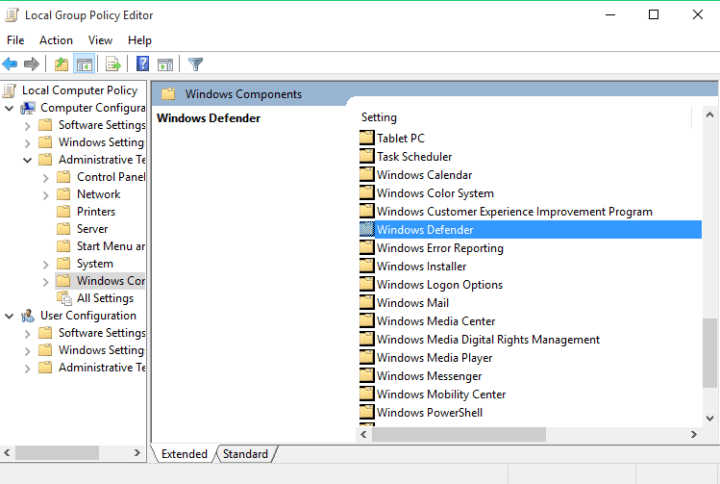This screenshot has height=484, width=720.
Task: Click the Windows Media Center folder icon
Action: coord(366,321)
